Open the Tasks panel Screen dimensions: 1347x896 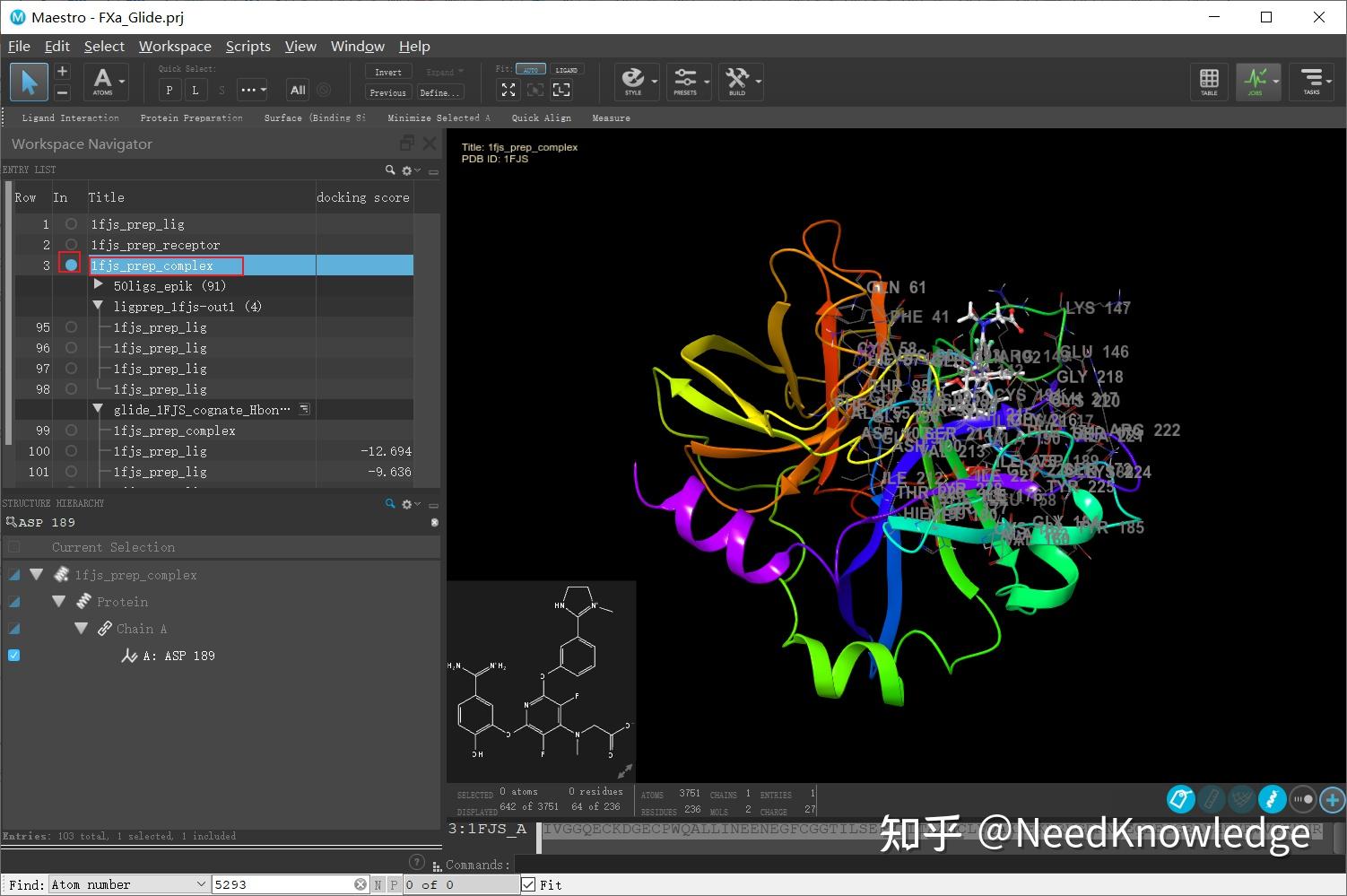[1312, 82]
